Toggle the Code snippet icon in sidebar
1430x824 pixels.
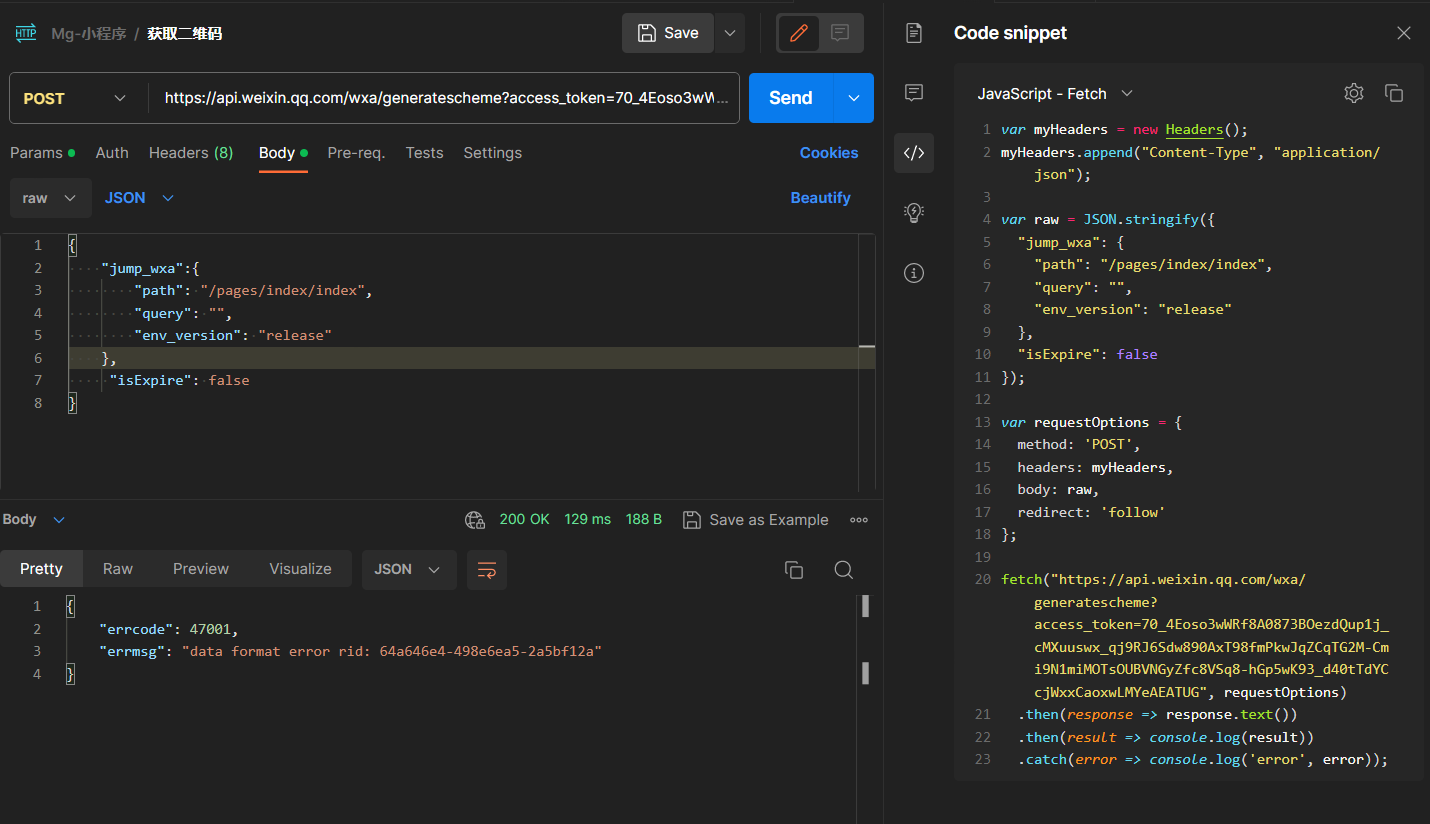[x=913, y=153]
